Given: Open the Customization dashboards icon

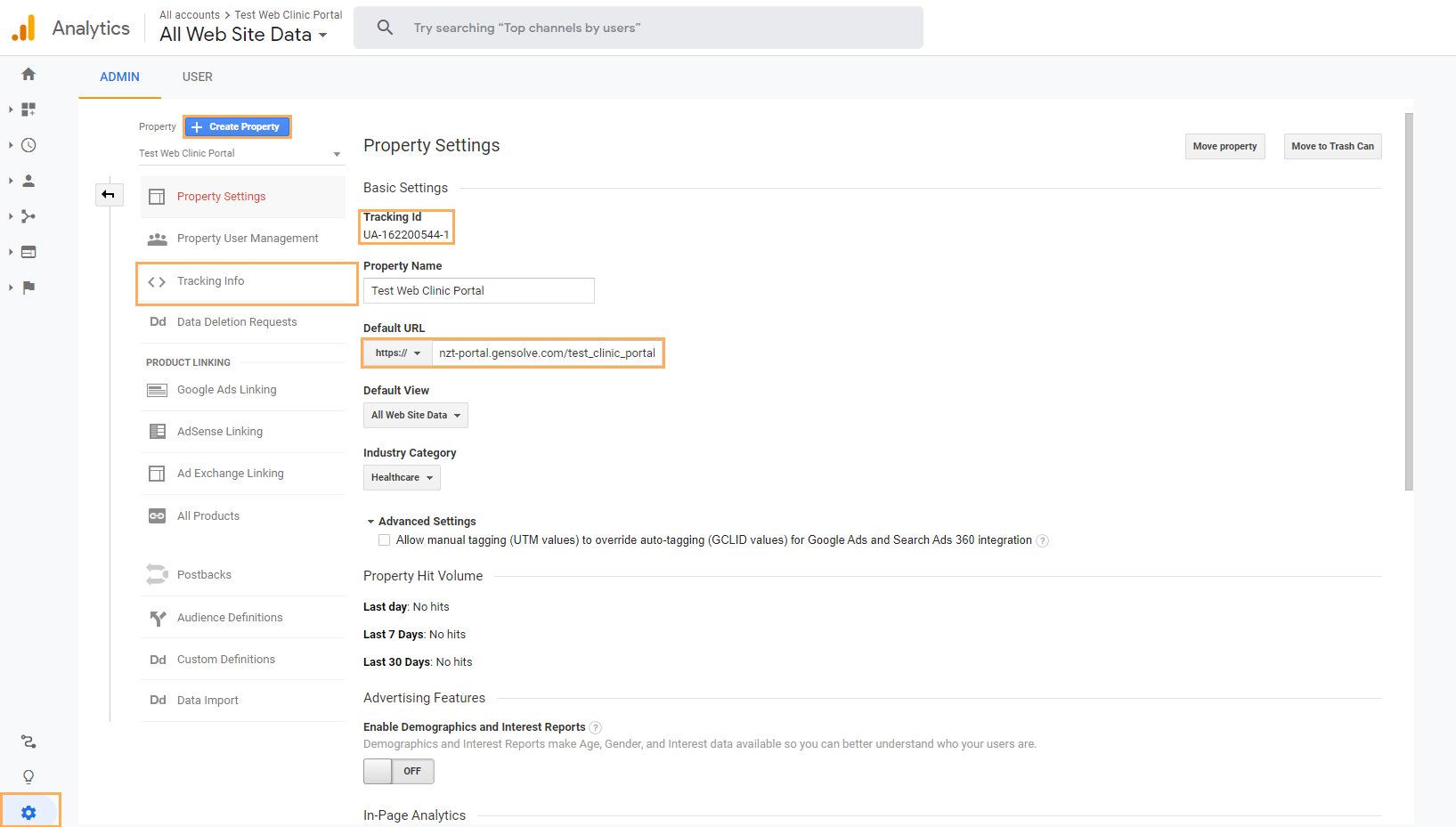Looking at the screenshot, I should pos(28,109).
